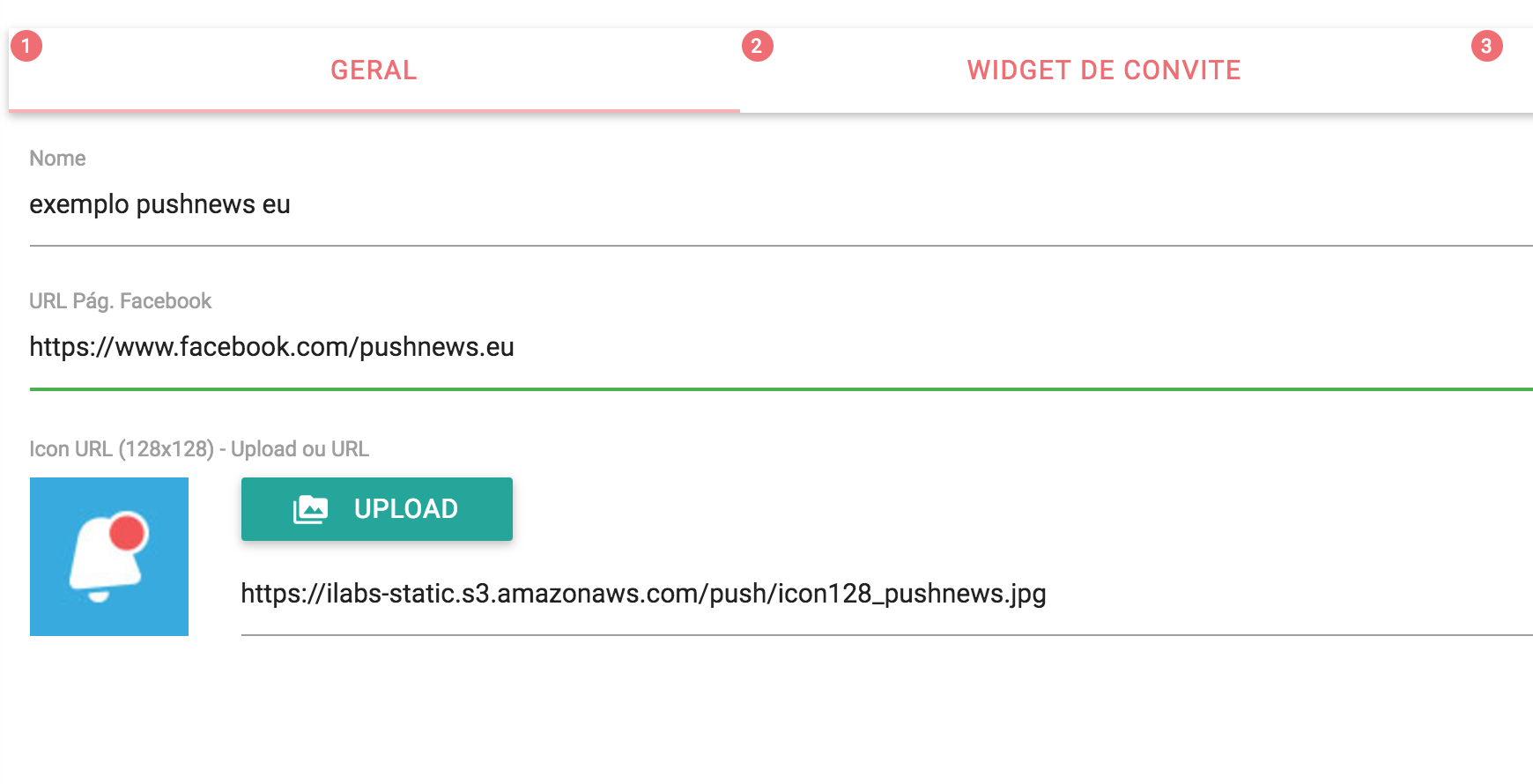The image size is (1533, 784).
Task: Focus the Nome field containing exemplo pushnews eu
Action: (781, 204)
